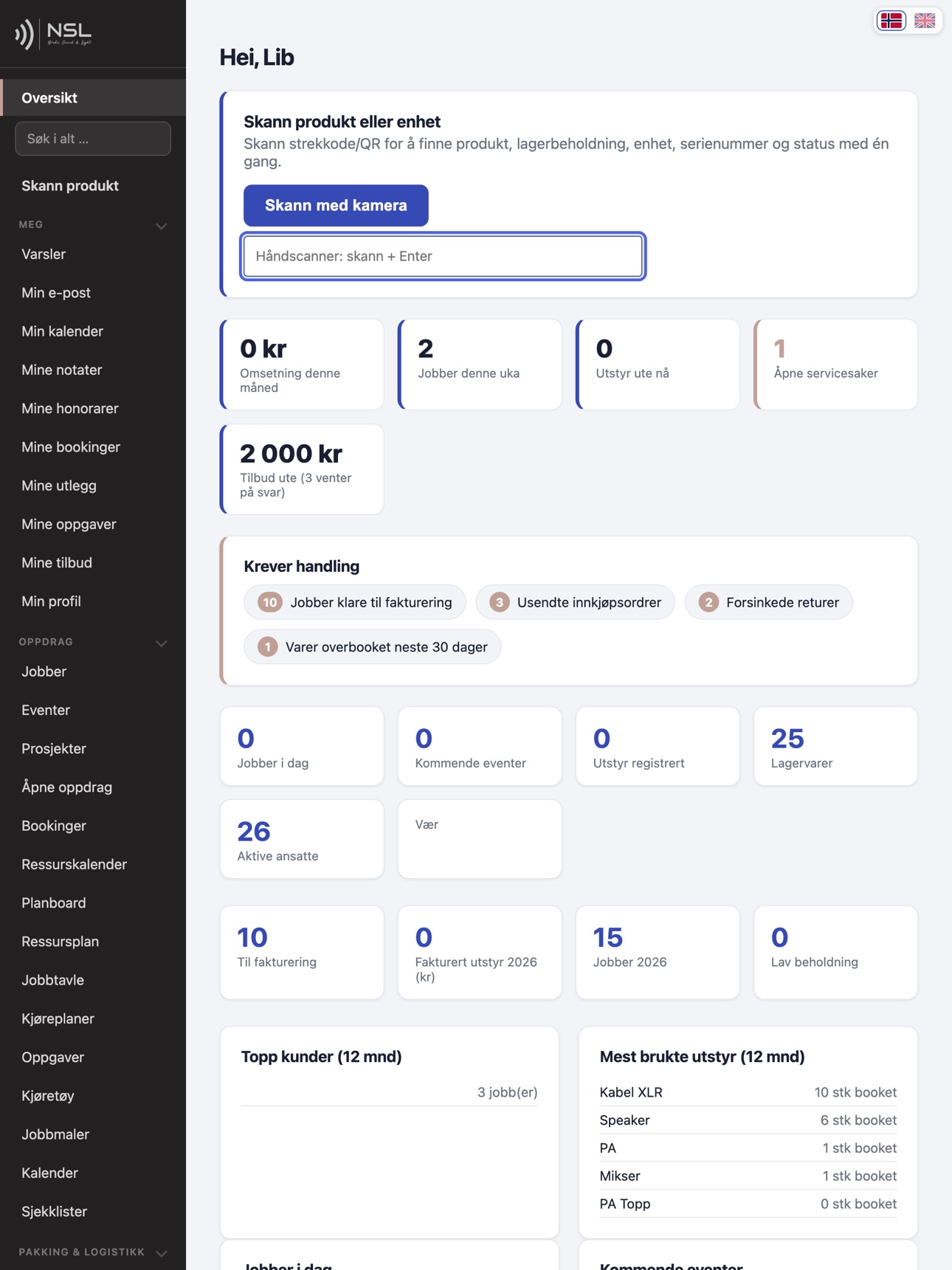Open Oversikt in the sidebar

click(93, 97)
